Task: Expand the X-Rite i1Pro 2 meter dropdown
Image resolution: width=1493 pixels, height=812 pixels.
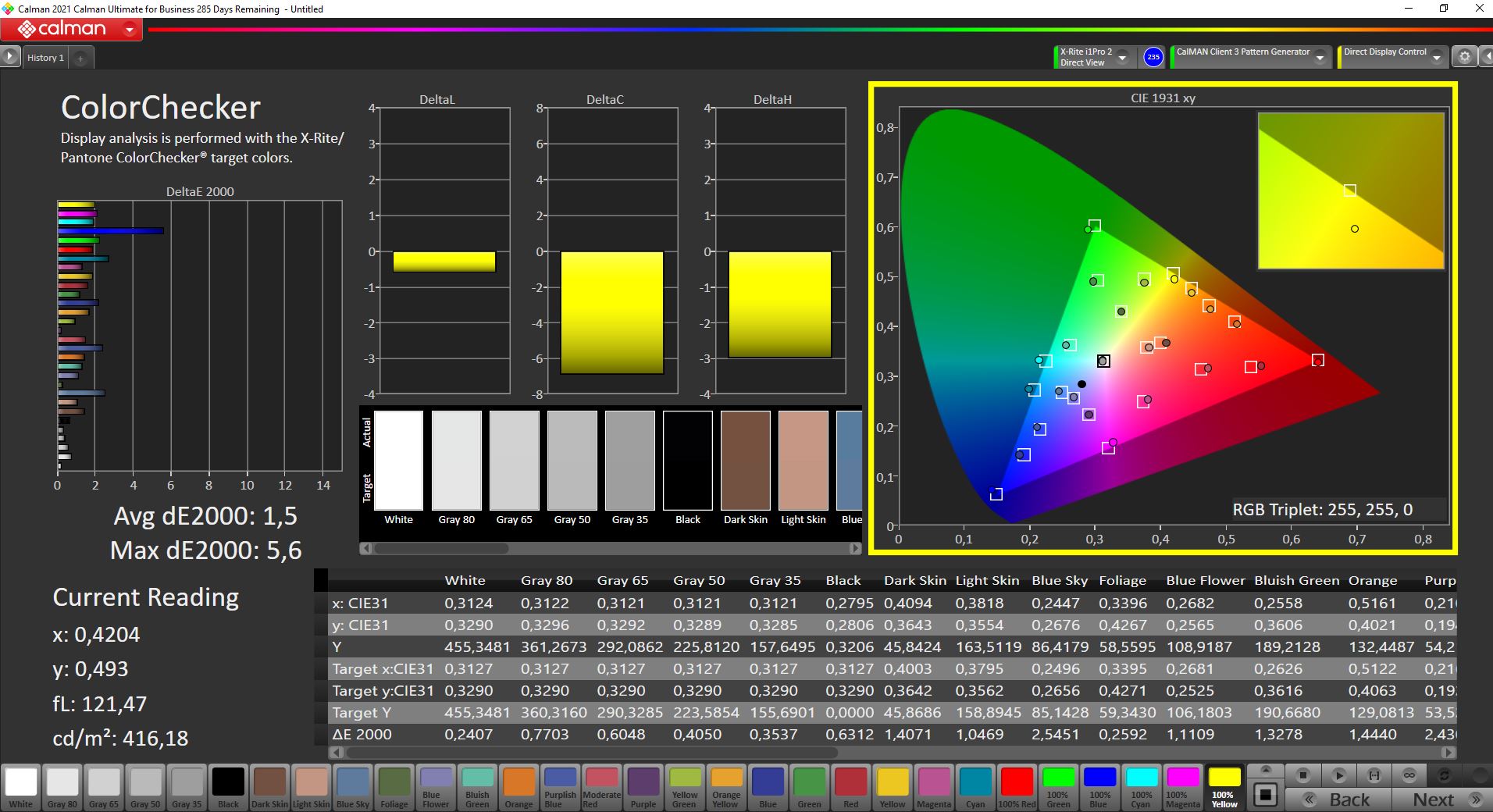Action: pos(1122,58)
